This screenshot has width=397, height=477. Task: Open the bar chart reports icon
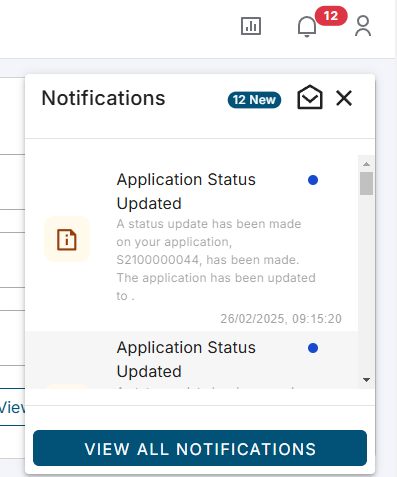251,26
